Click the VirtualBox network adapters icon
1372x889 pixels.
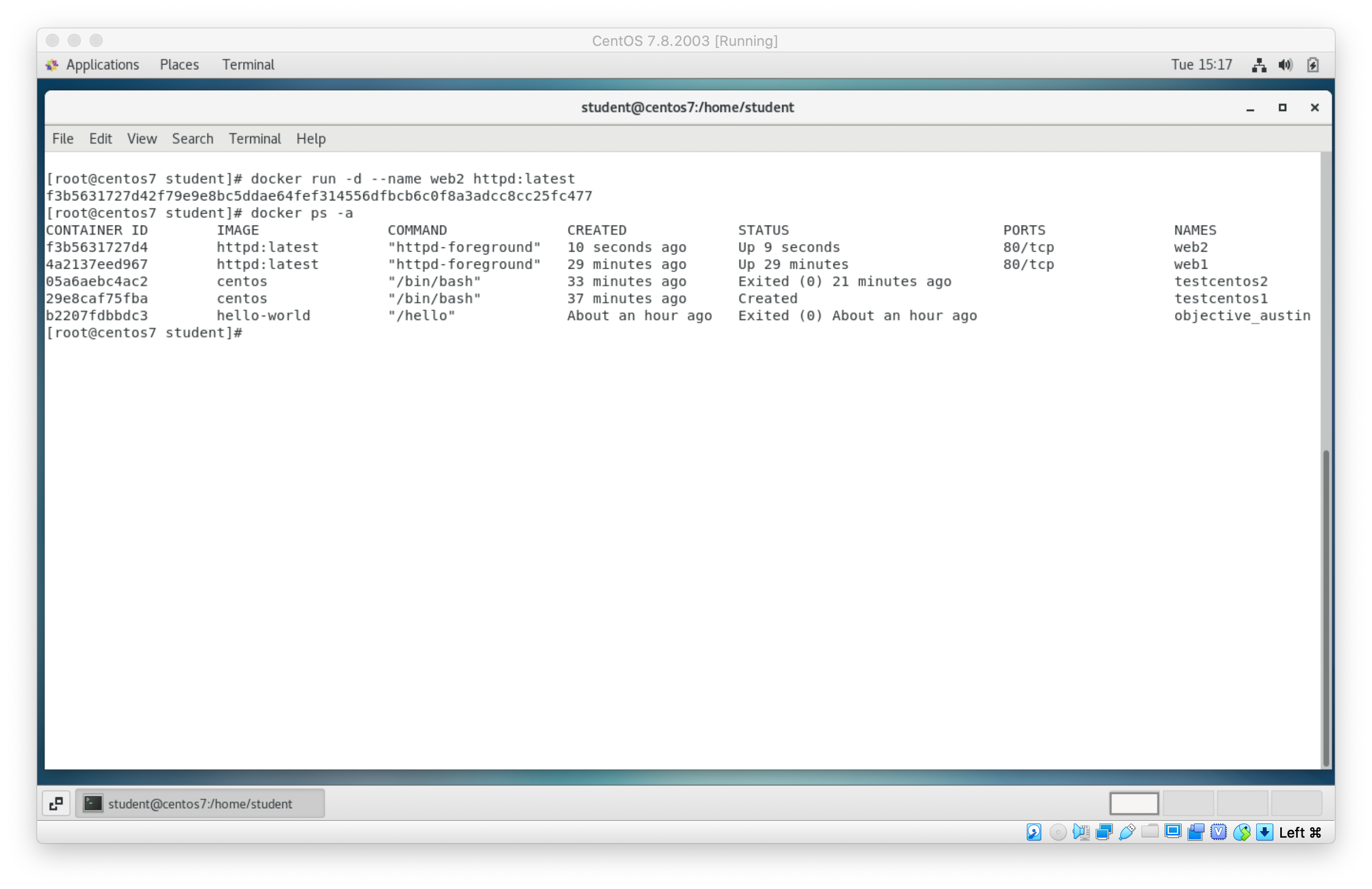(1104, 832)
